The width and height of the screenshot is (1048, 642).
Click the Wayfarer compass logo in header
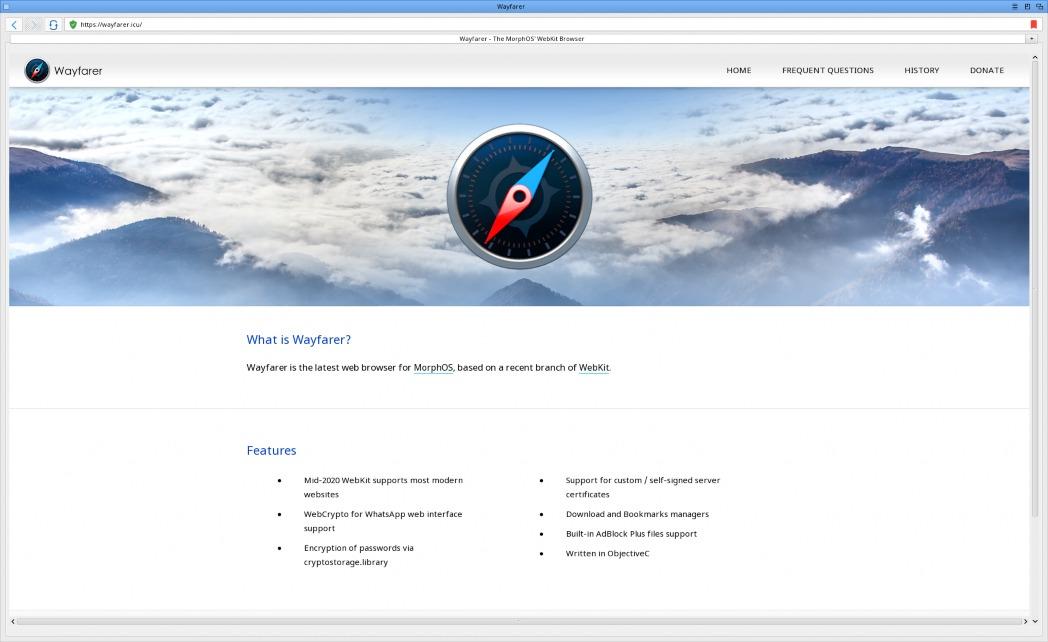[37, 70]
